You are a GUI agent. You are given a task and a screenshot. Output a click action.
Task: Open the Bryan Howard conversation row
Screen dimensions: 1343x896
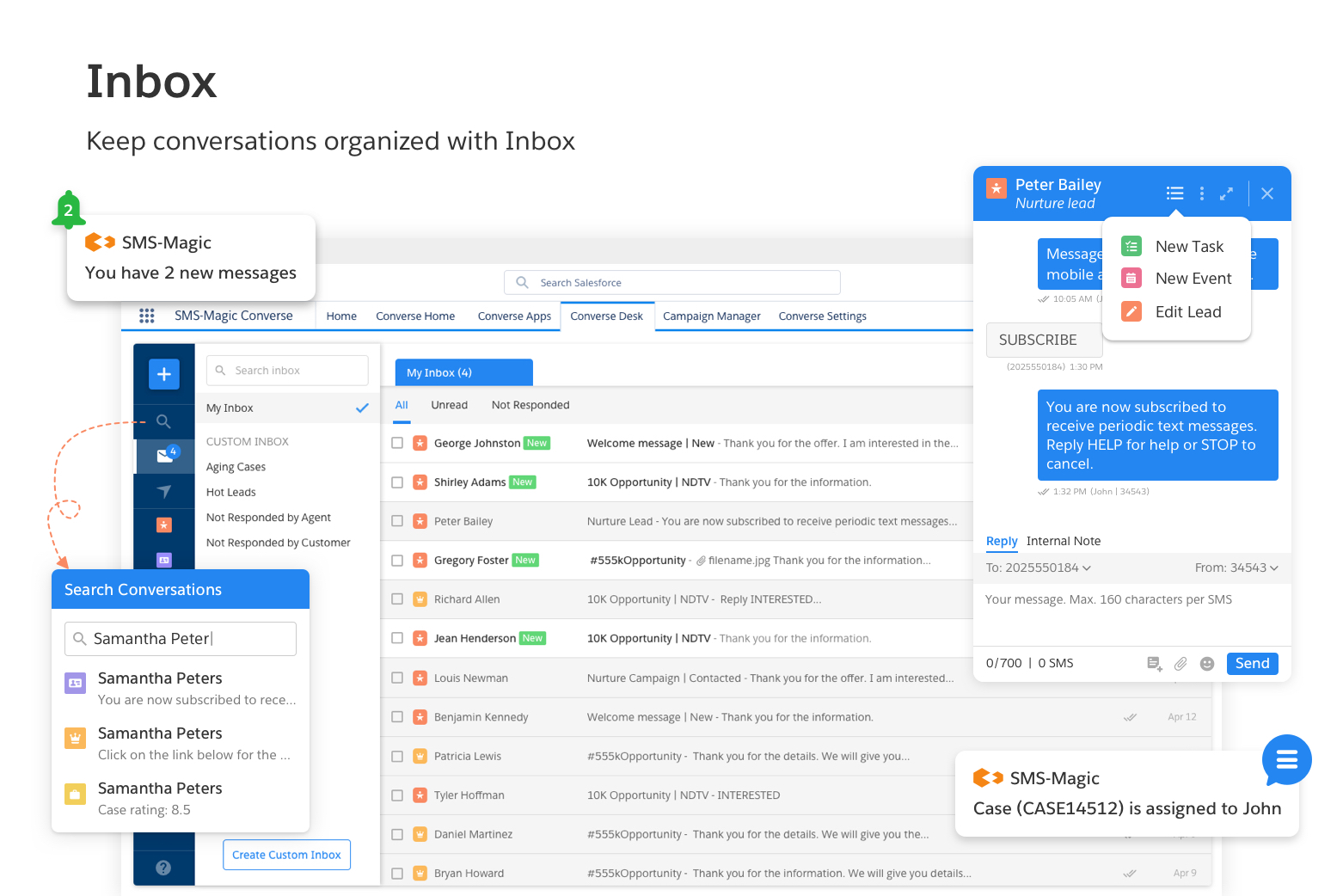(x=796, y=874)
